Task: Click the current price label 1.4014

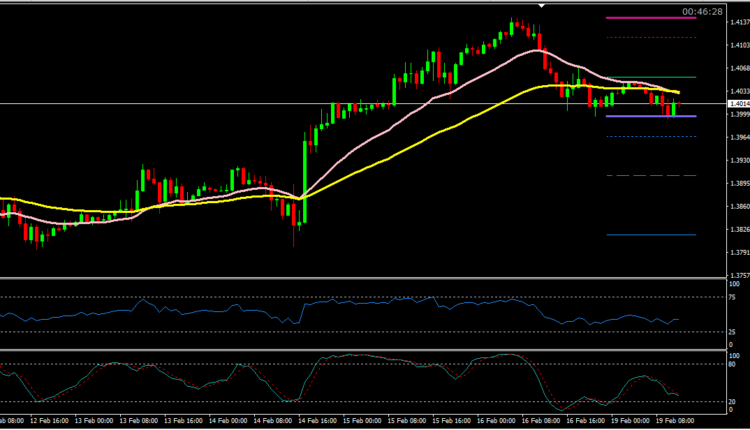Action: click(738, 103)
